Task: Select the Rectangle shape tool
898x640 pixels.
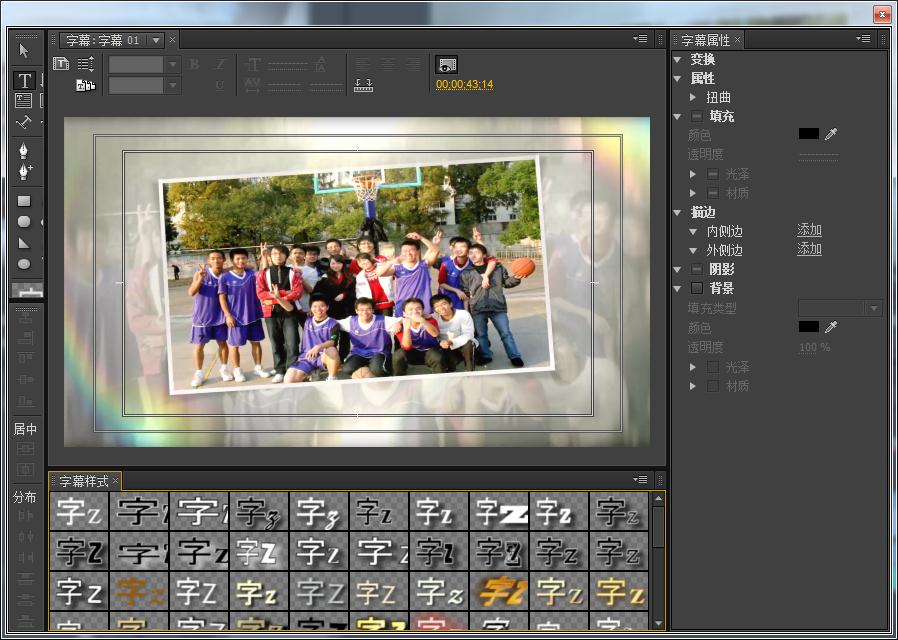Action: coord(25,201)
